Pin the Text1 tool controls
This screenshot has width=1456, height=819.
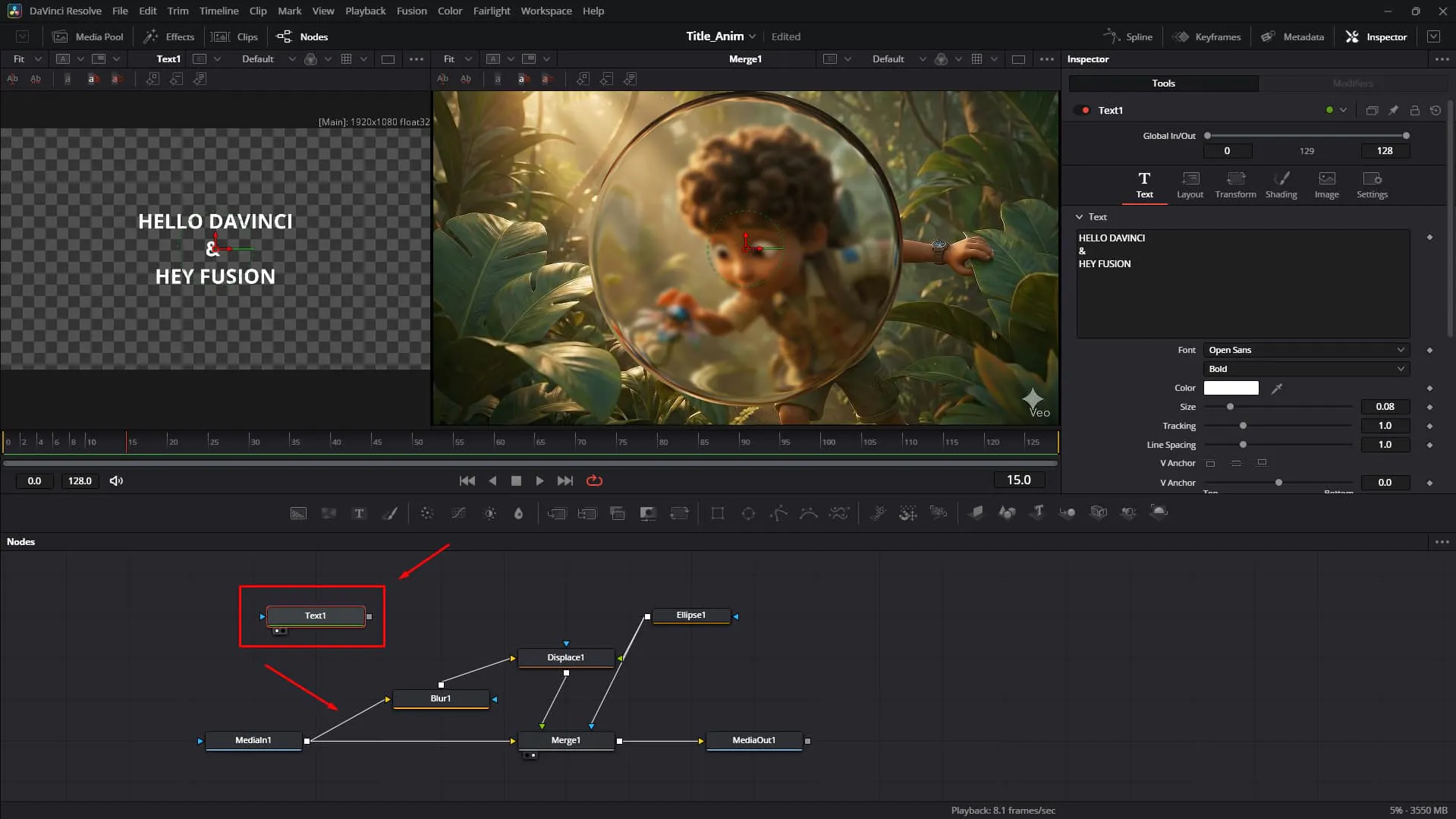(x=1393, y=110)
